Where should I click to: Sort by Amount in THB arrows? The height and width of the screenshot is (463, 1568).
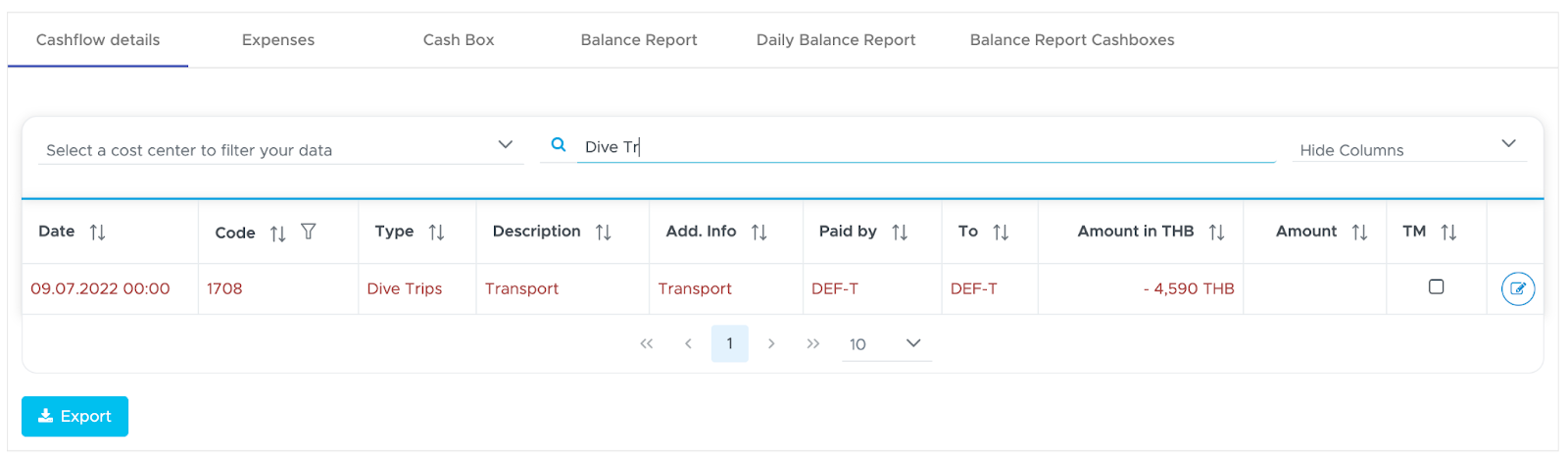1217,232
